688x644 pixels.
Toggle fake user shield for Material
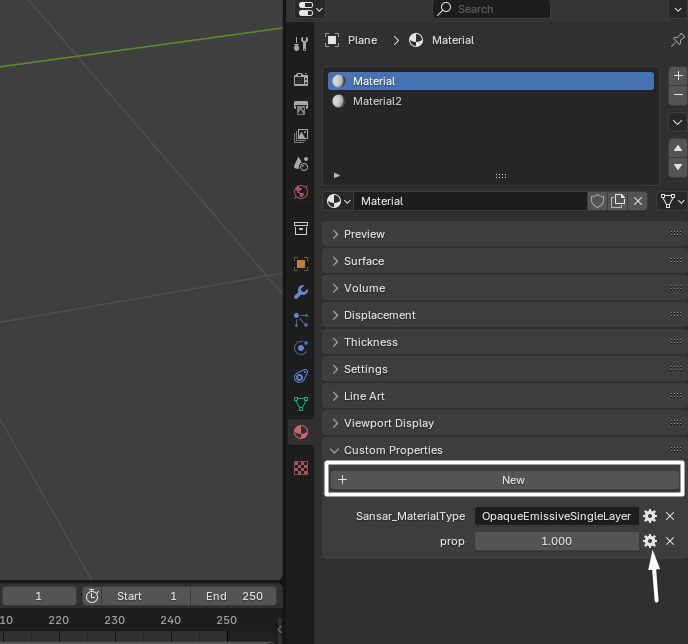[597, 201]
